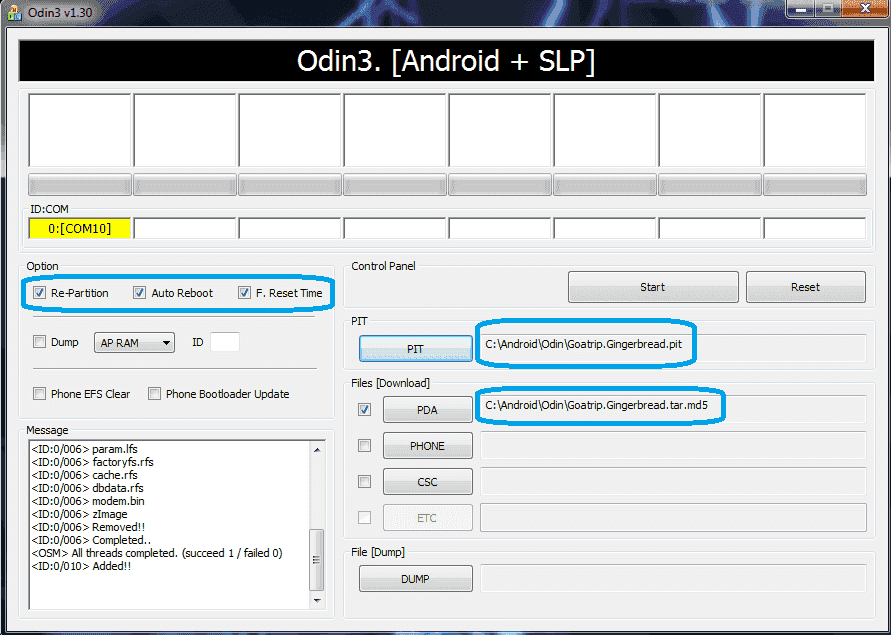Click the 'Removed!!' log entry
The image size is (891, 635).
tap(88, 527)
